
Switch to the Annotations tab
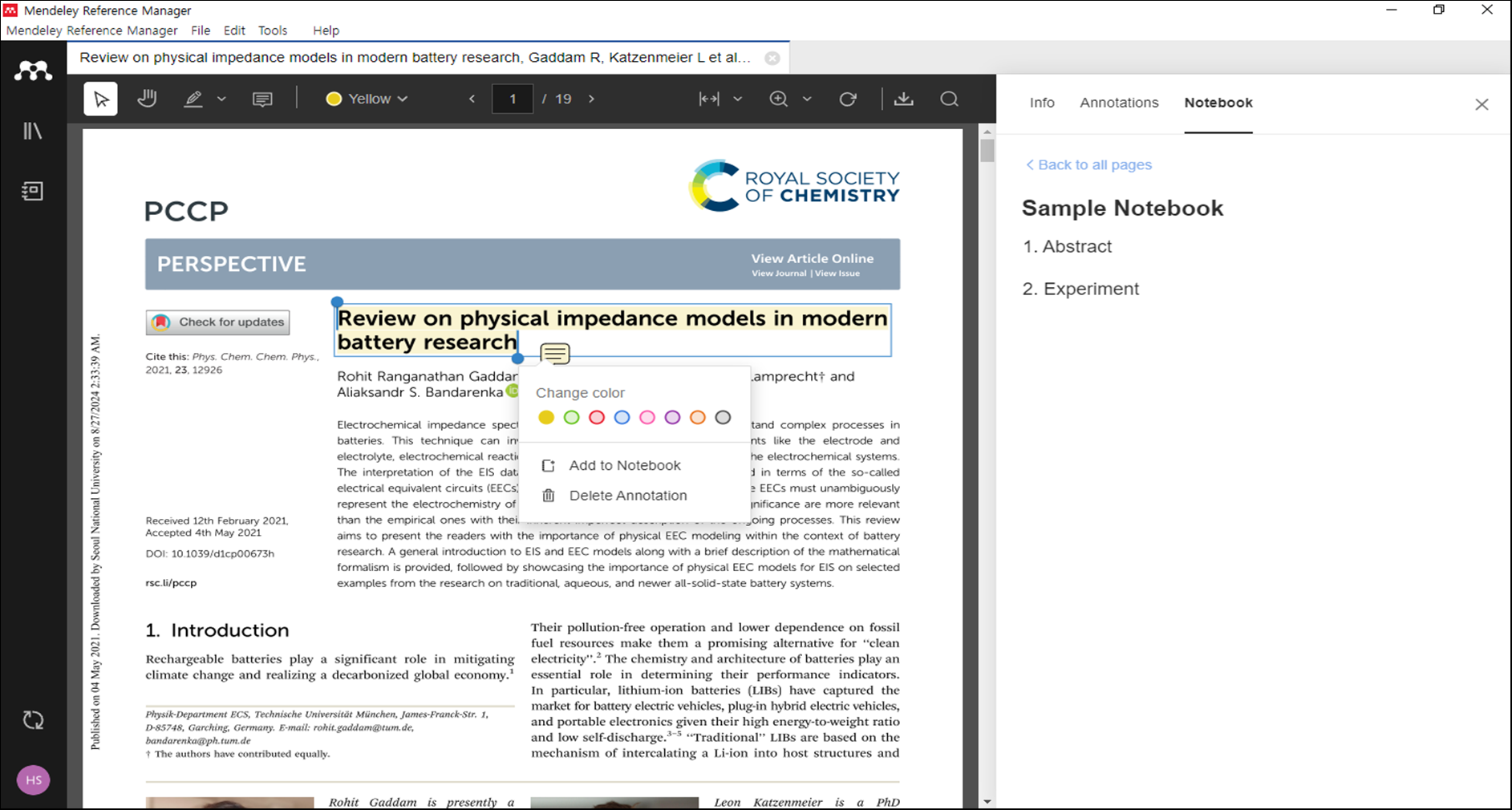click(x=1119, y=103)
